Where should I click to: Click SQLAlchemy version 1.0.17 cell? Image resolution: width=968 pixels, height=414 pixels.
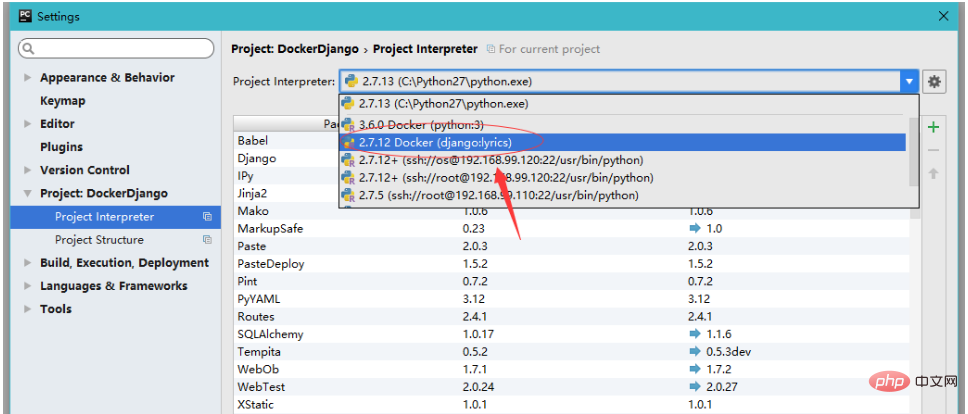[478, 334]
